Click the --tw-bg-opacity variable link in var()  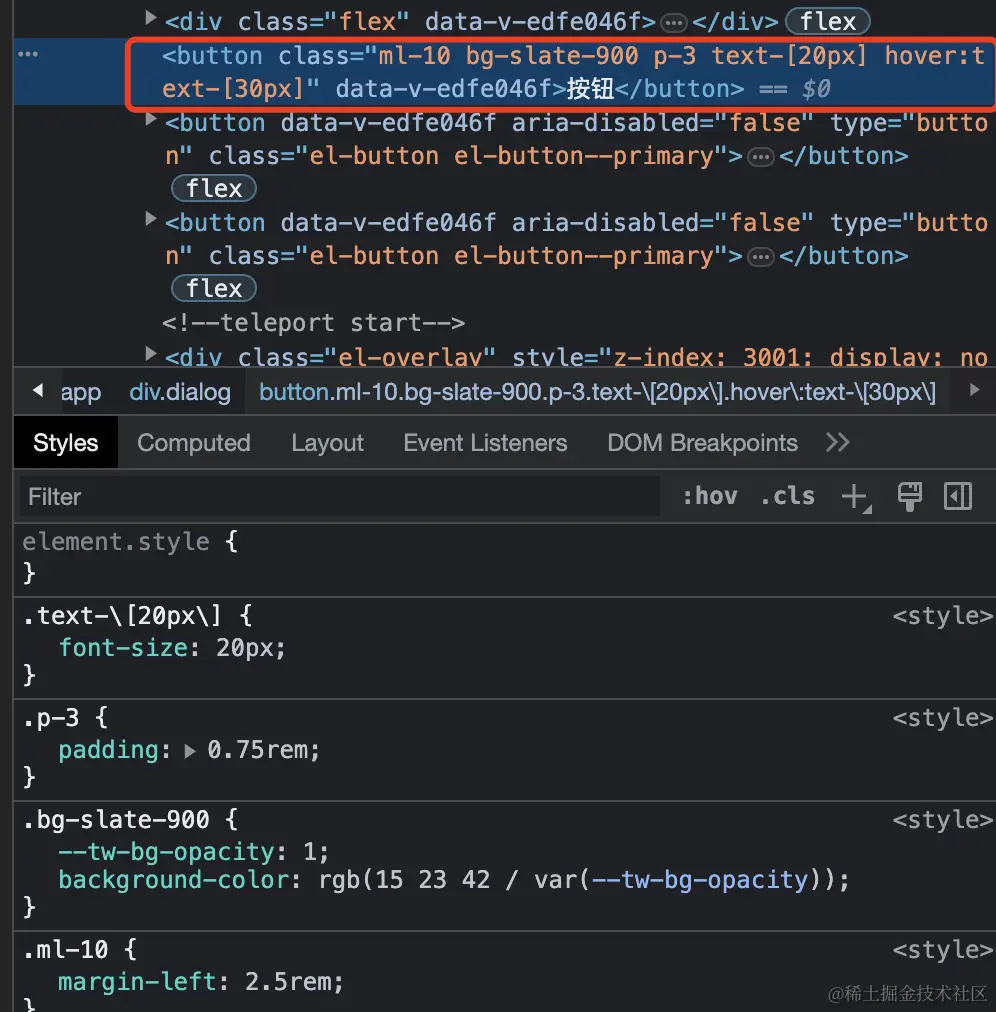(x=699, y=880)
